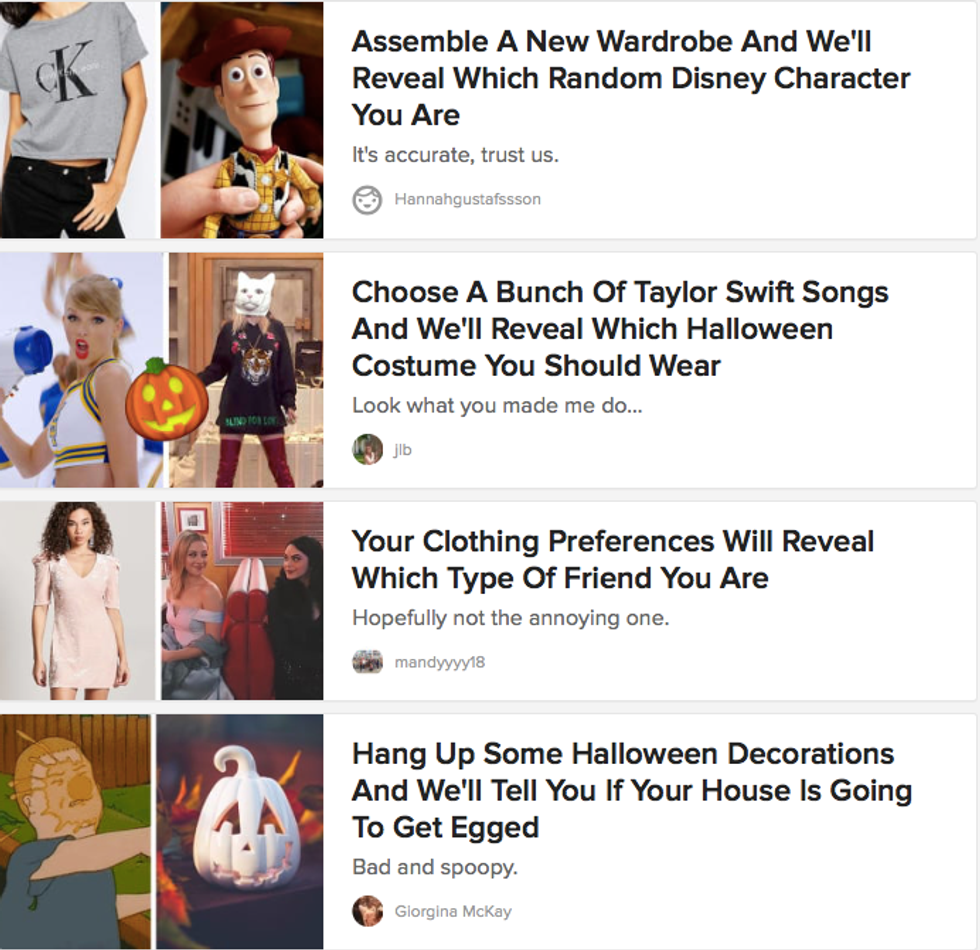Visit author mandyyyy18's profile name
980x950 pixels.
pyautogui.click(x=439, y=662)
